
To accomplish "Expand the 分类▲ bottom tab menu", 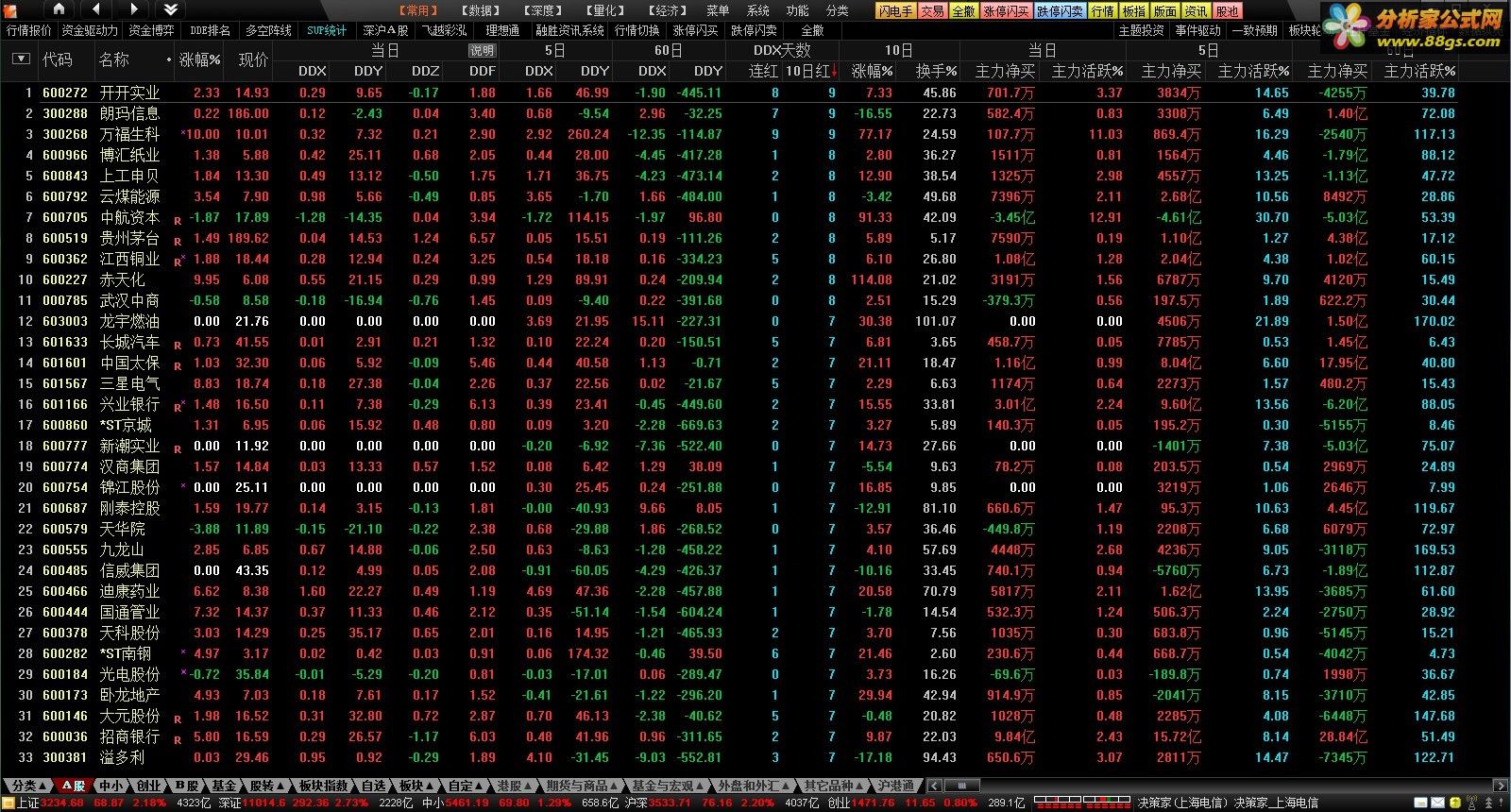I will pos(28,786).
